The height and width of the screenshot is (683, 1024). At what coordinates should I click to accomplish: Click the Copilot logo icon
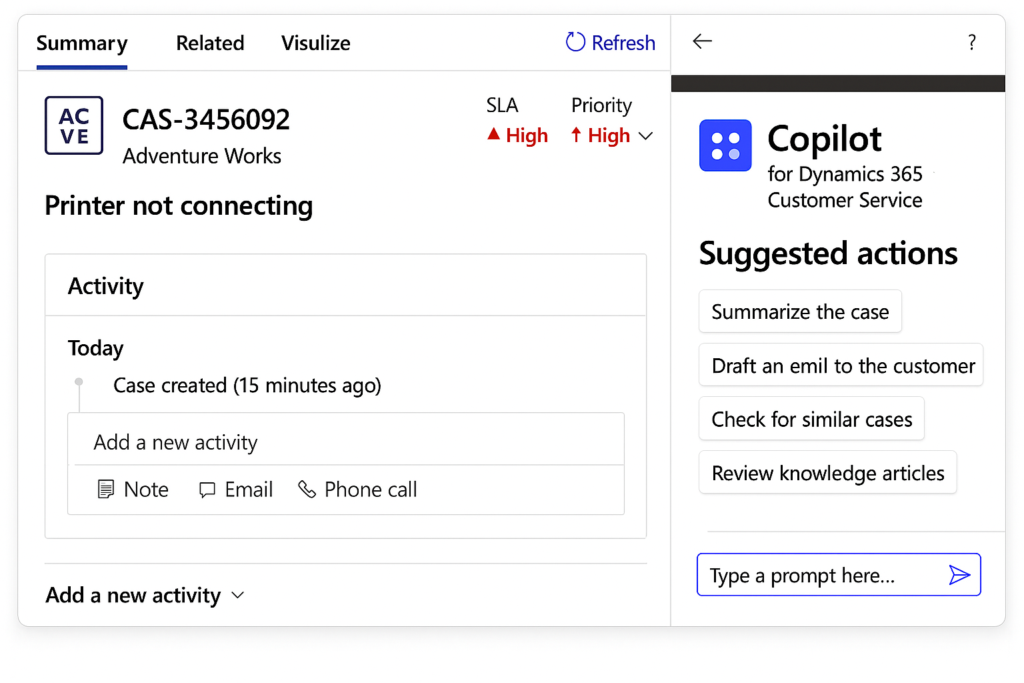725,146
